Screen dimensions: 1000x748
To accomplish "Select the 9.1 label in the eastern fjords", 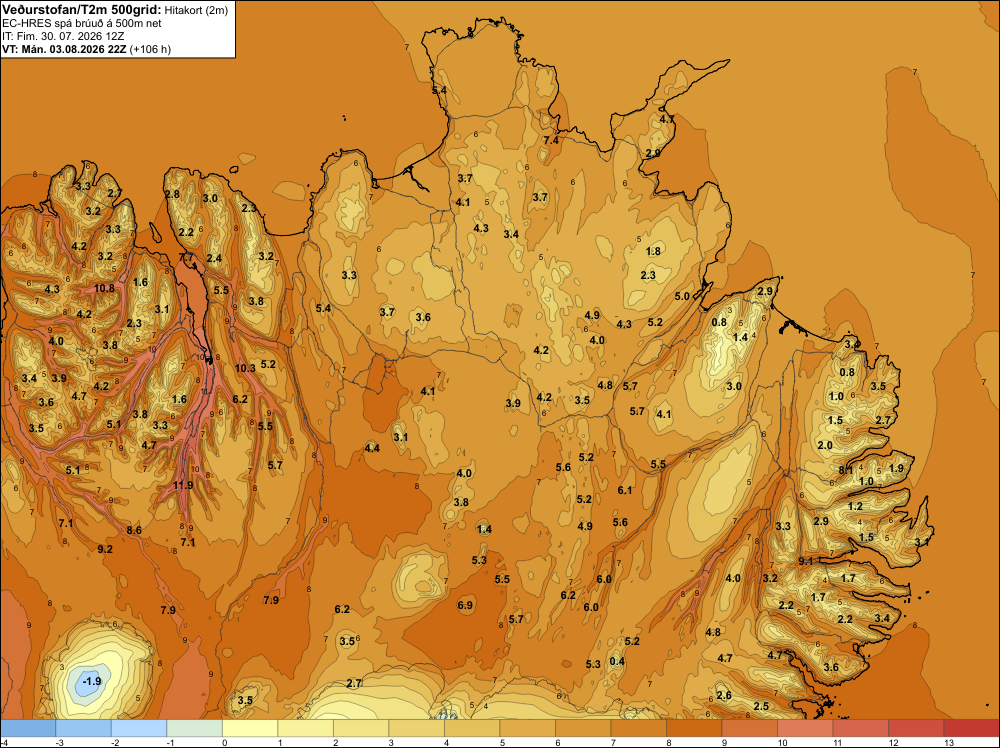I will click(x=806, y=561).
